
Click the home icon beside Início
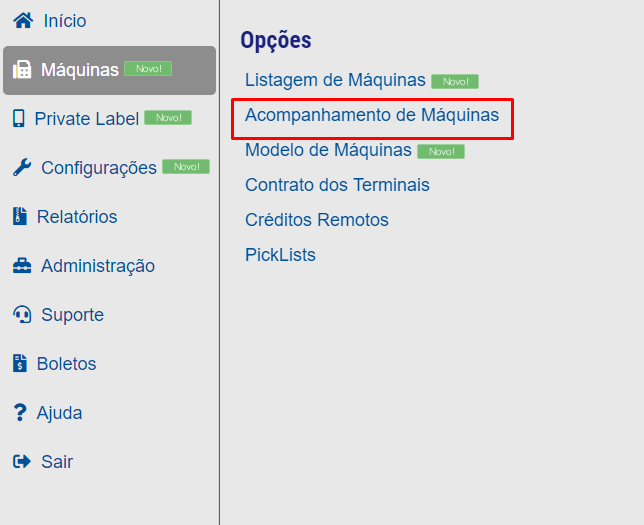[x=23, y=21]
